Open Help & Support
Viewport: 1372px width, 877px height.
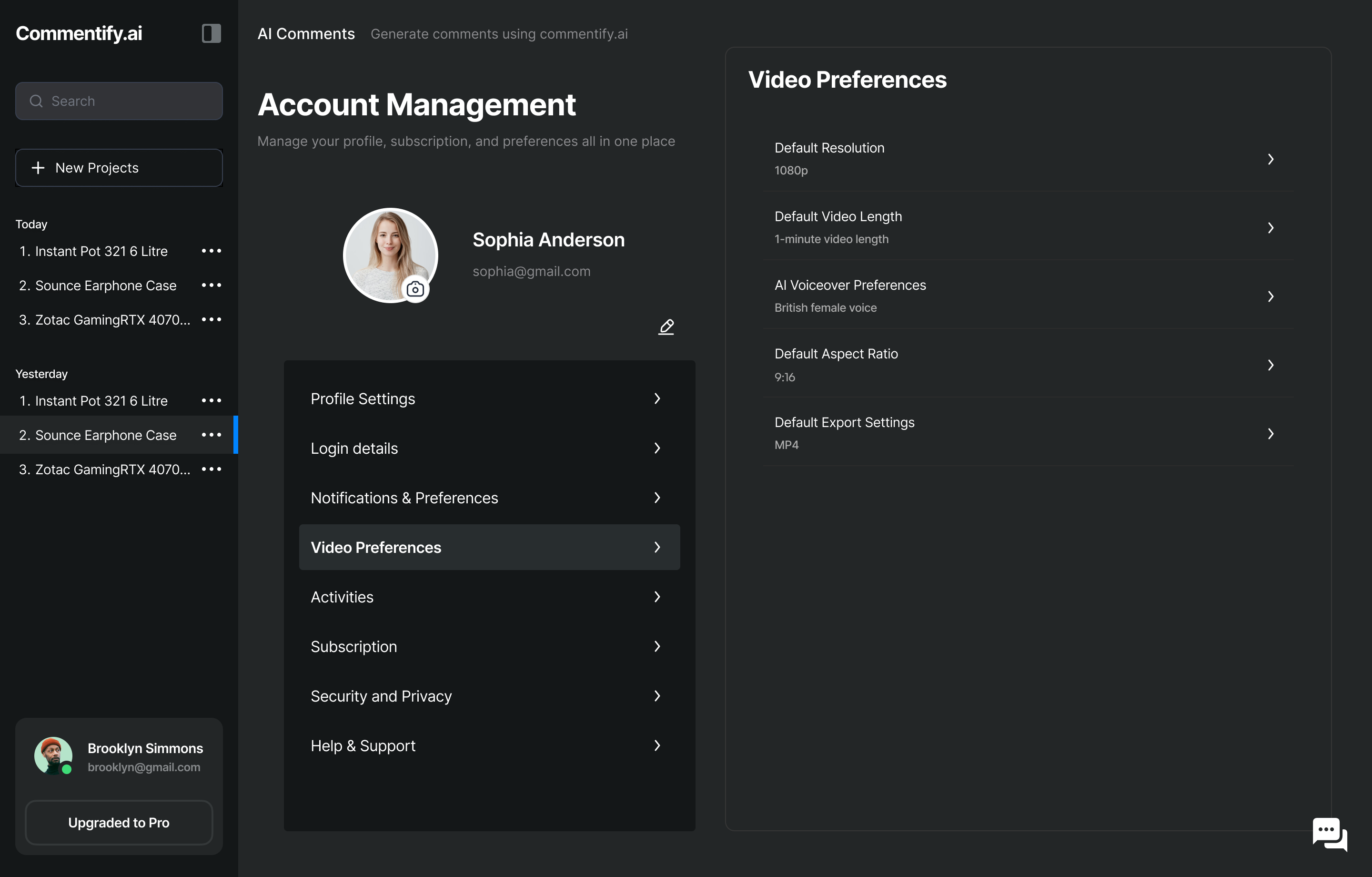(x=489, y=745)
